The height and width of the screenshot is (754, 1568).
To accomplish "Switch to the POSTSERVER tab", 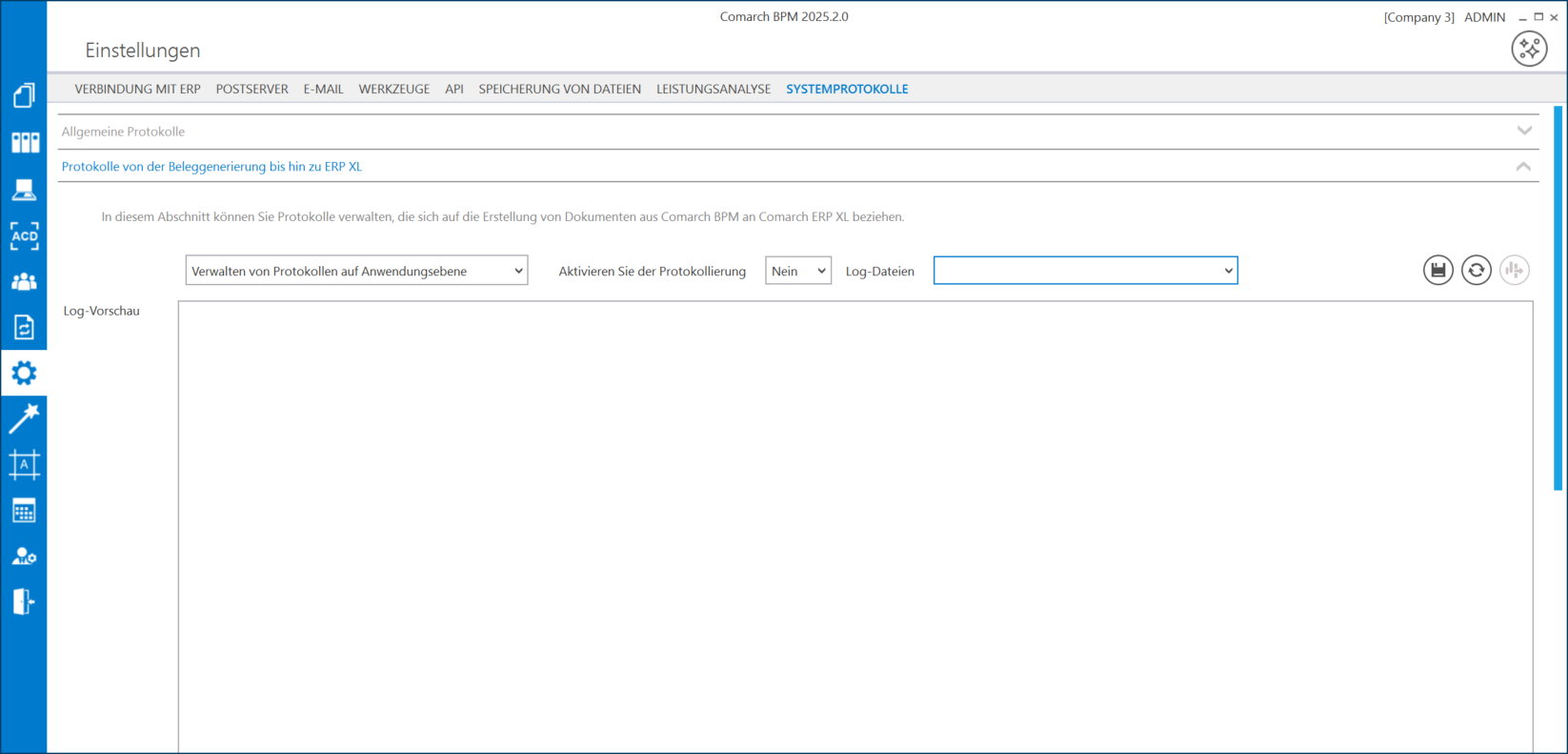I will (251, 89).
